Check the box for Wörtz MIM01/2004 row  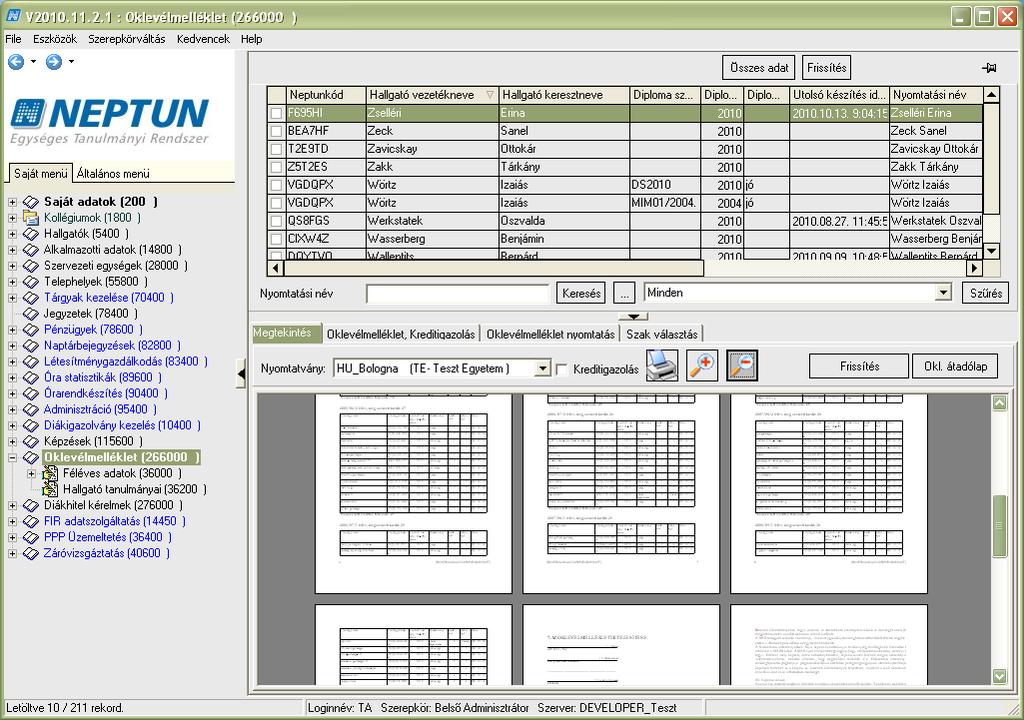click(x=277, y=203)
